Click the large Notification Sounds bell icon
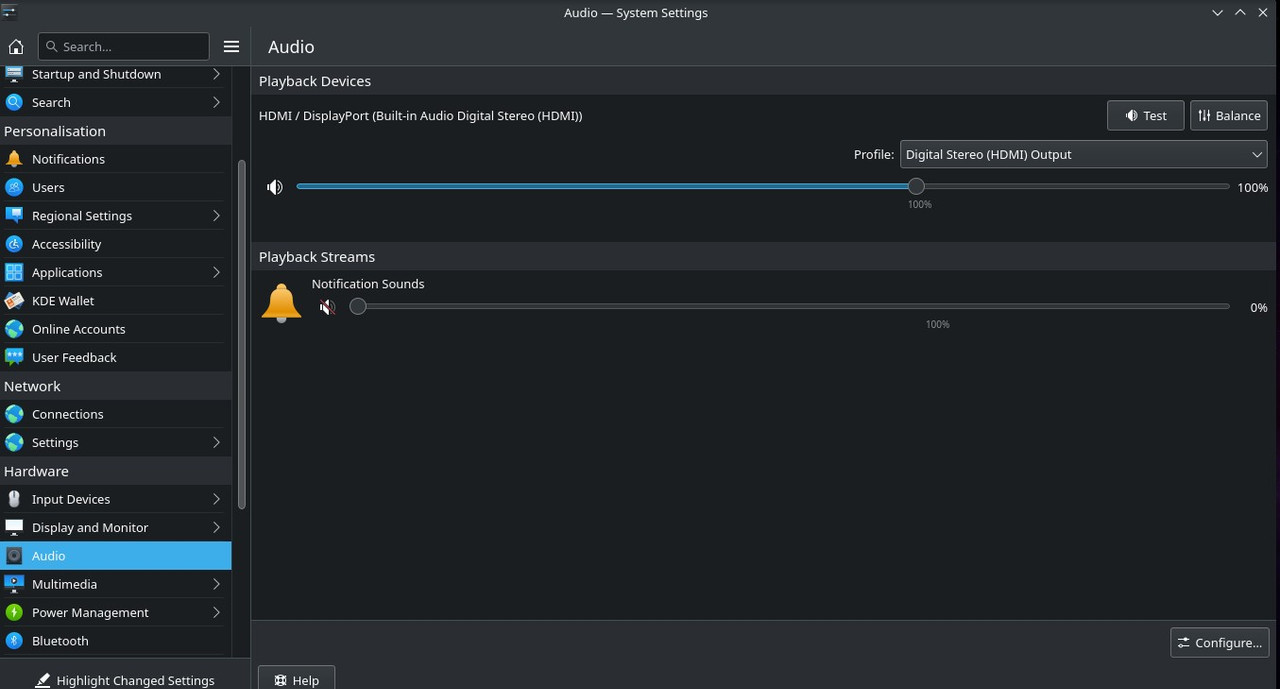The height and width of the screenshot is (689, 1280). click(x=281, y=302)
